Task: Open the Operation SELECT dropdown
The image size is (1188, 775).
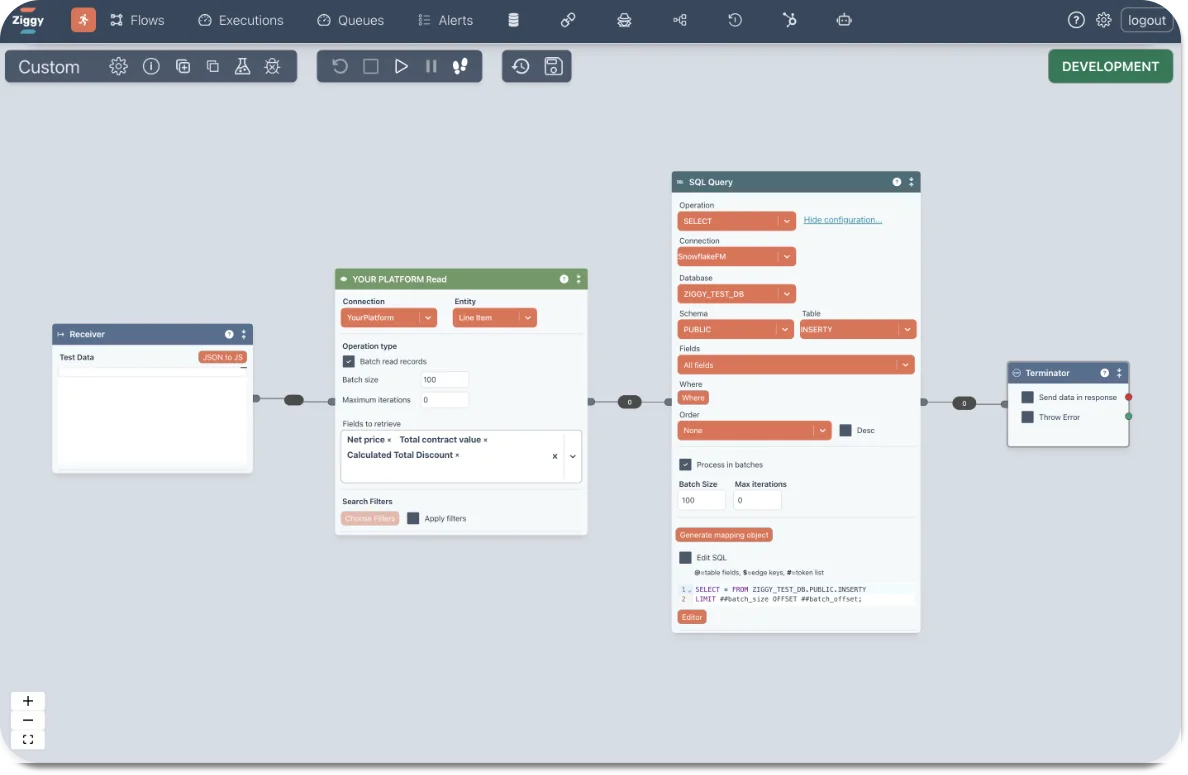Action: 736,221
